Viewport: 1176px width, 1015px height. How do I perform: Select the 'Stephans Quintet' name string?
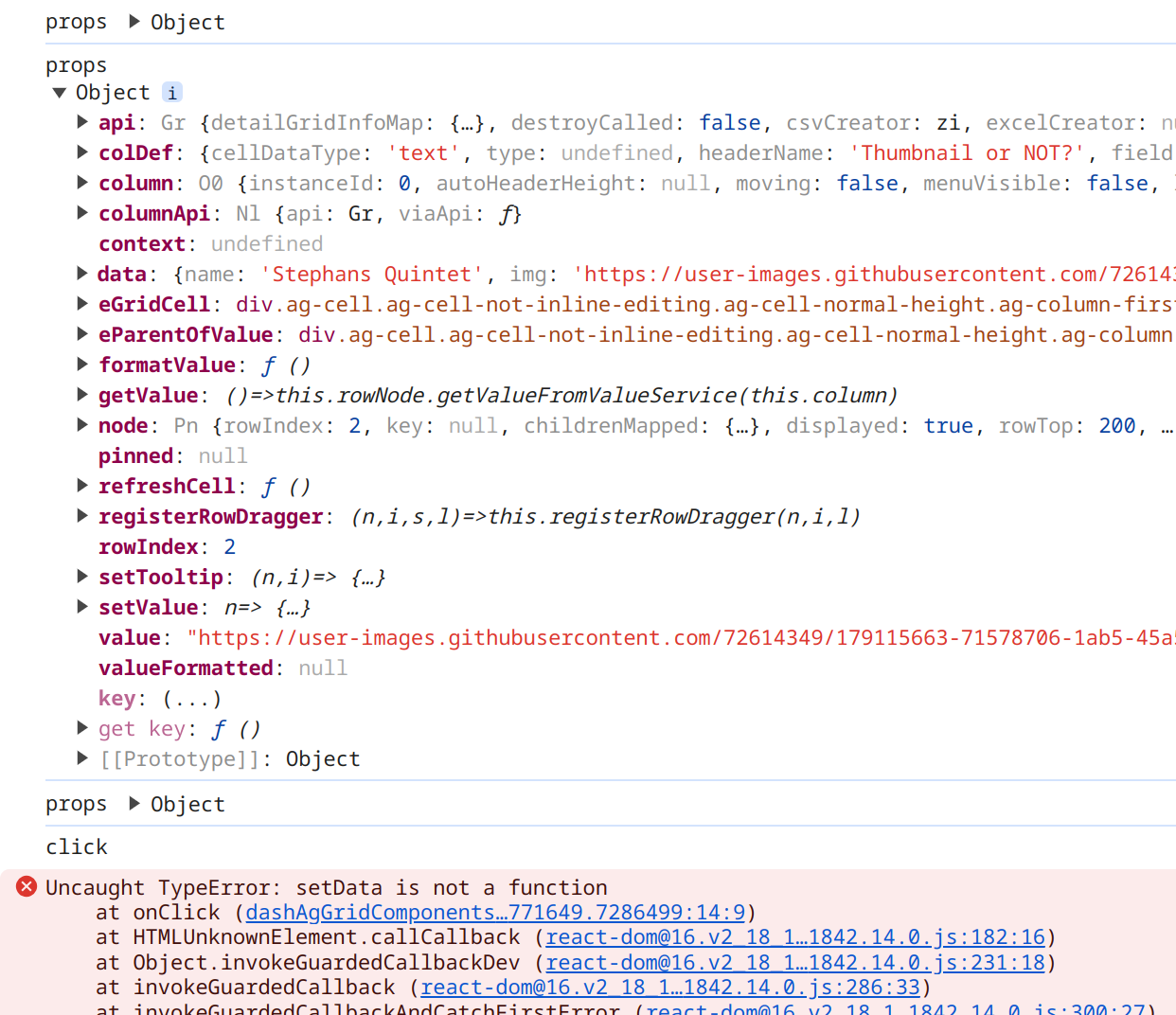(371, 275)
